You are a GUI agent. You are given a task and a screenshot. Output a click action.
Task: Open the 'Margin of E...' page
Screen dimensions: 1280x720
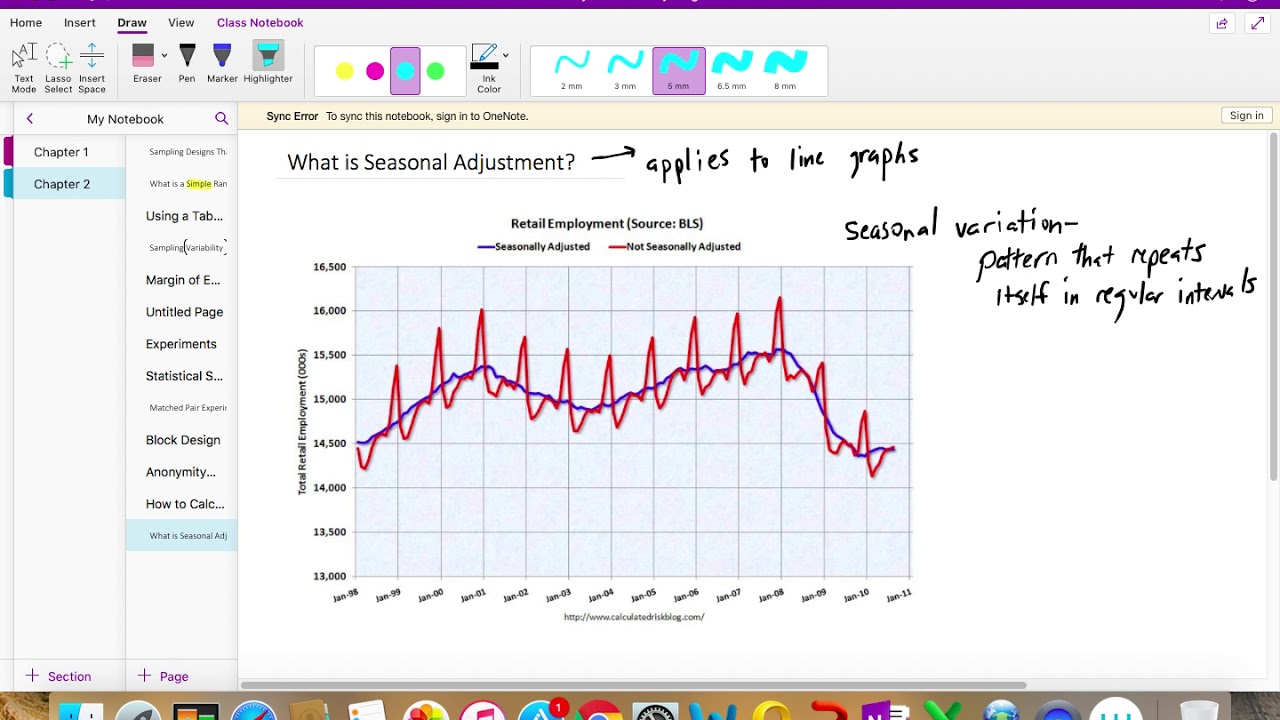pyautogui.click(x=182, y=280)
